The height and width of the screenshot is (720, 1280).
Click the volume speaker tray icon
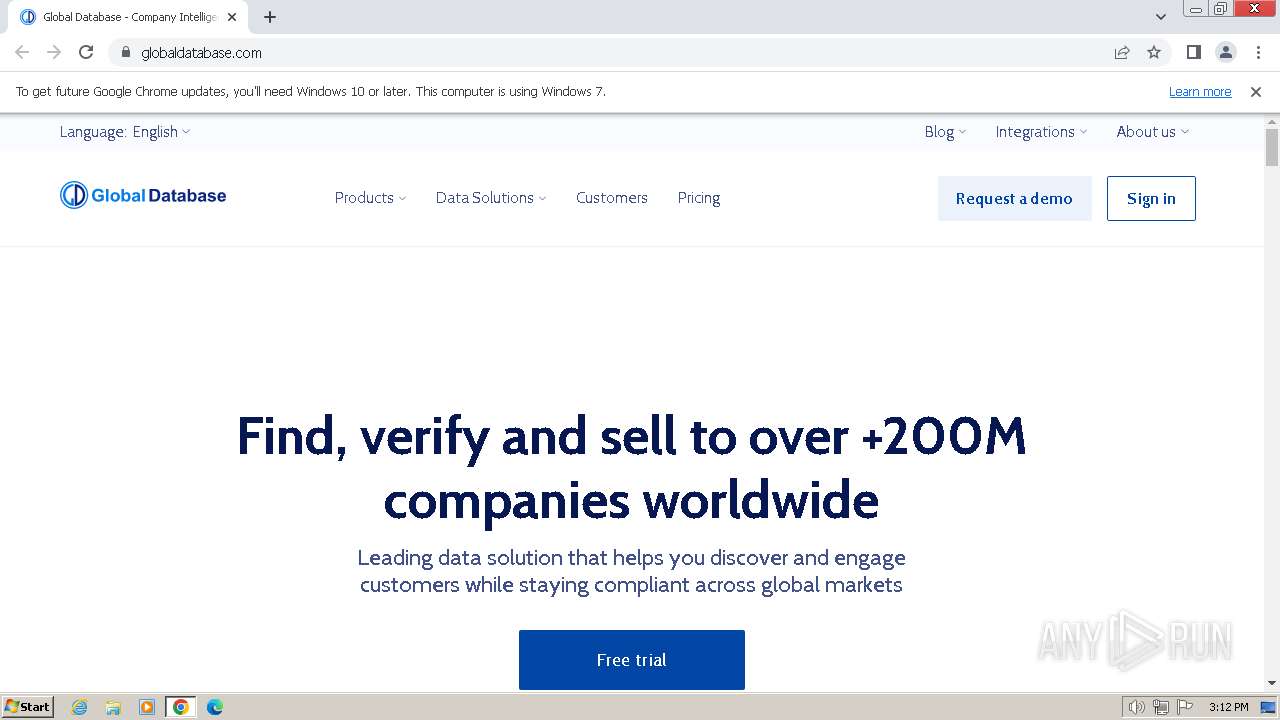point(1136,707)
